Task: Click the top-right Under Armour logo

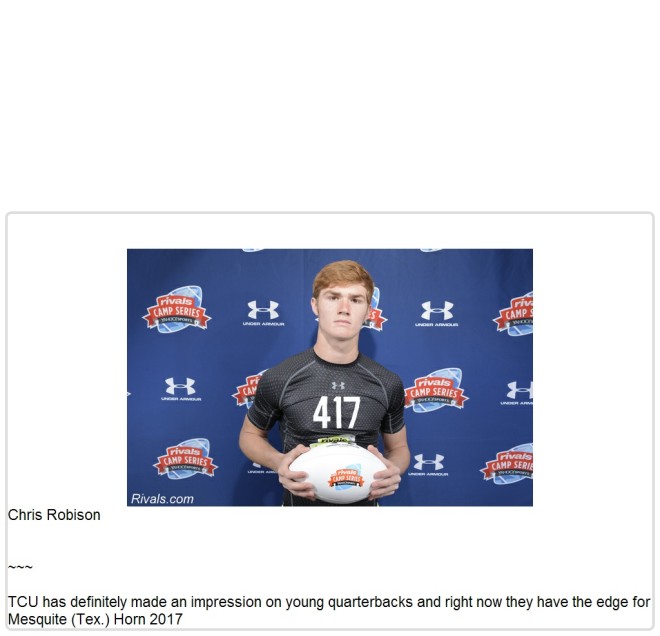Action: (437, 314)
